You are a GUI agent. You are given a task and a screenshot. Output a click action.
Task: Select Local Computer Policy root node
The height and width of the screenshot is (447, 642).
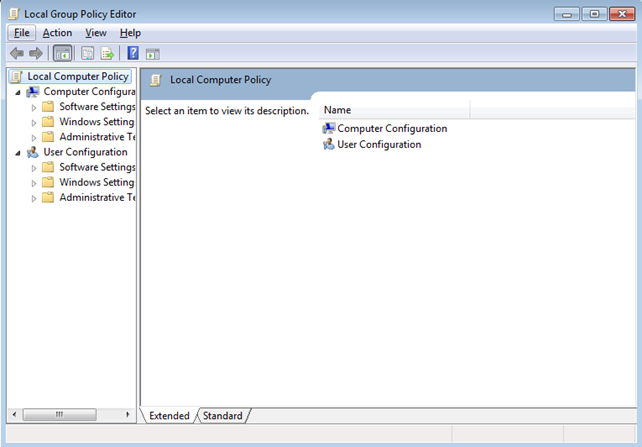point(77,76)
